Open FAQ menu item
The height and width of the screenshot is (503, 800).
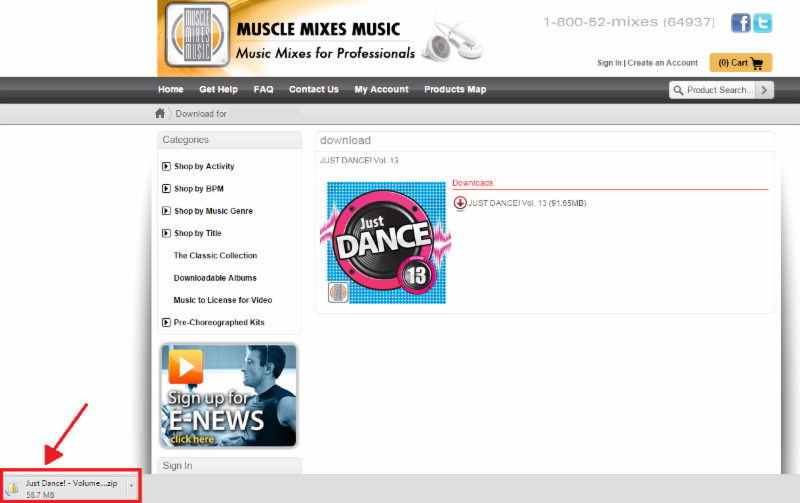pos(263,89)
